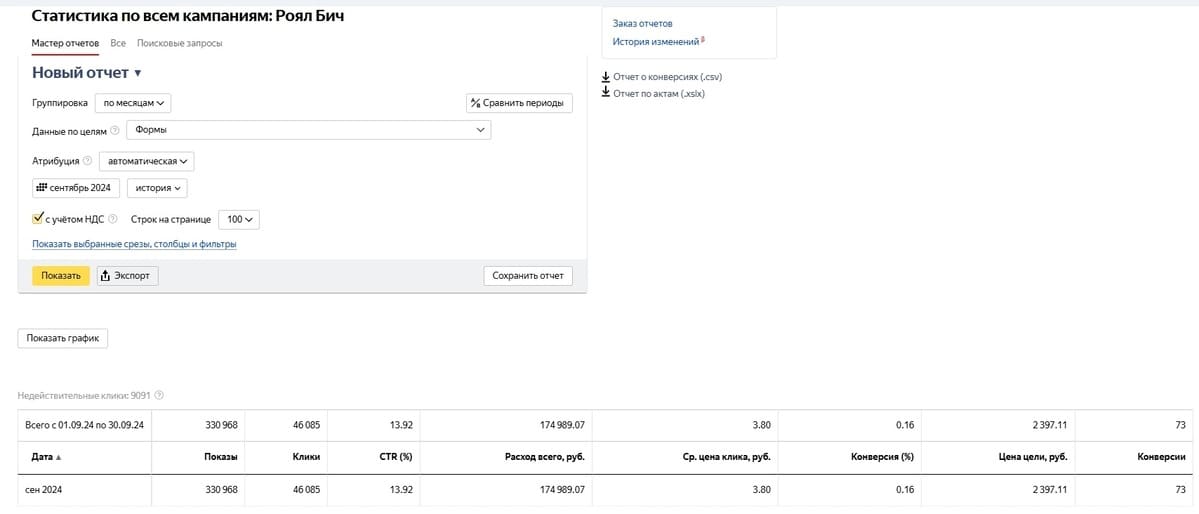Click the Конверсия (%) column header
Screen dimensions: 1199x514
(x=882, y=457)
